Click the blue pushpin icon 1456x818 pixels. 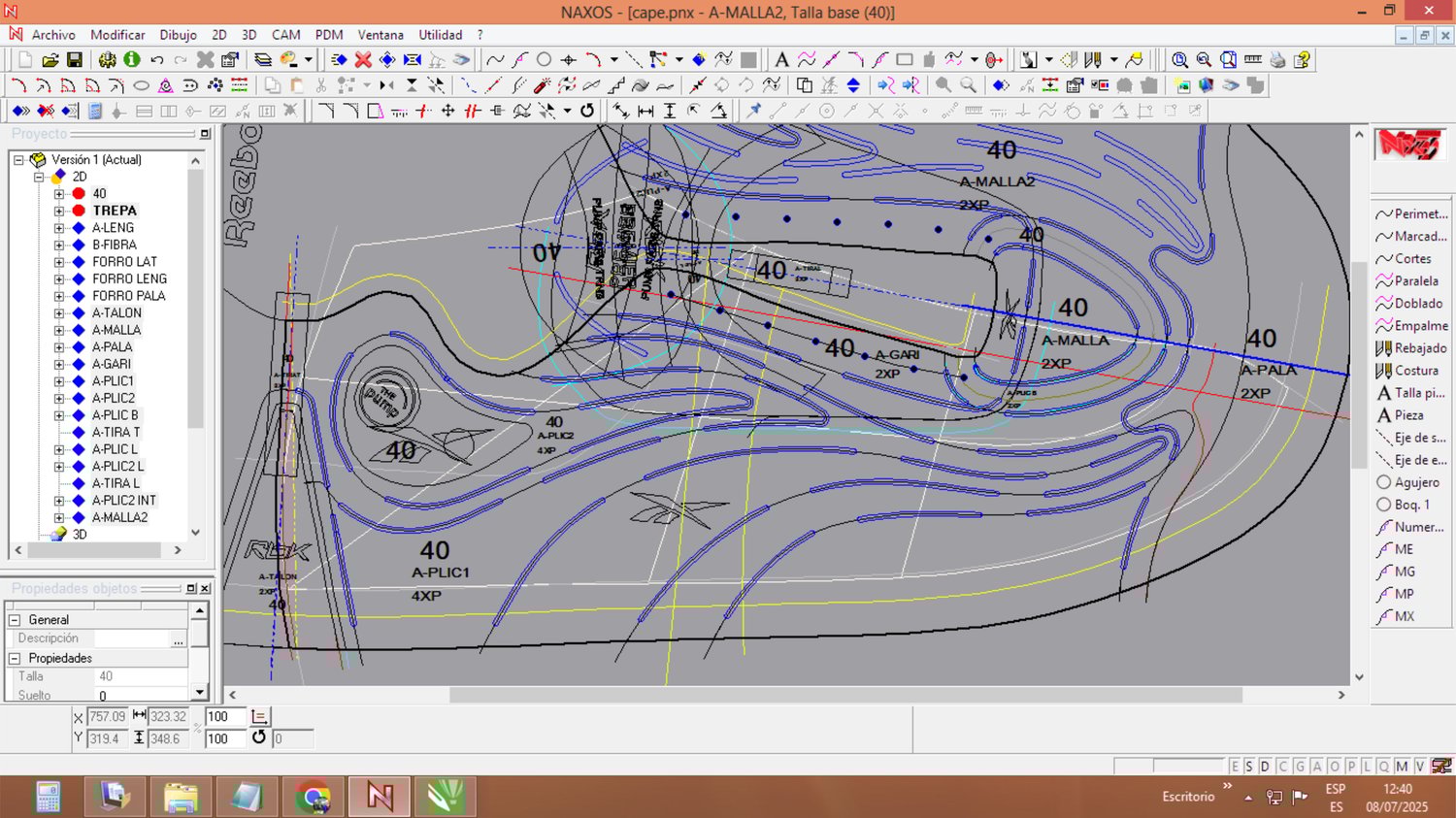point(753,111)
